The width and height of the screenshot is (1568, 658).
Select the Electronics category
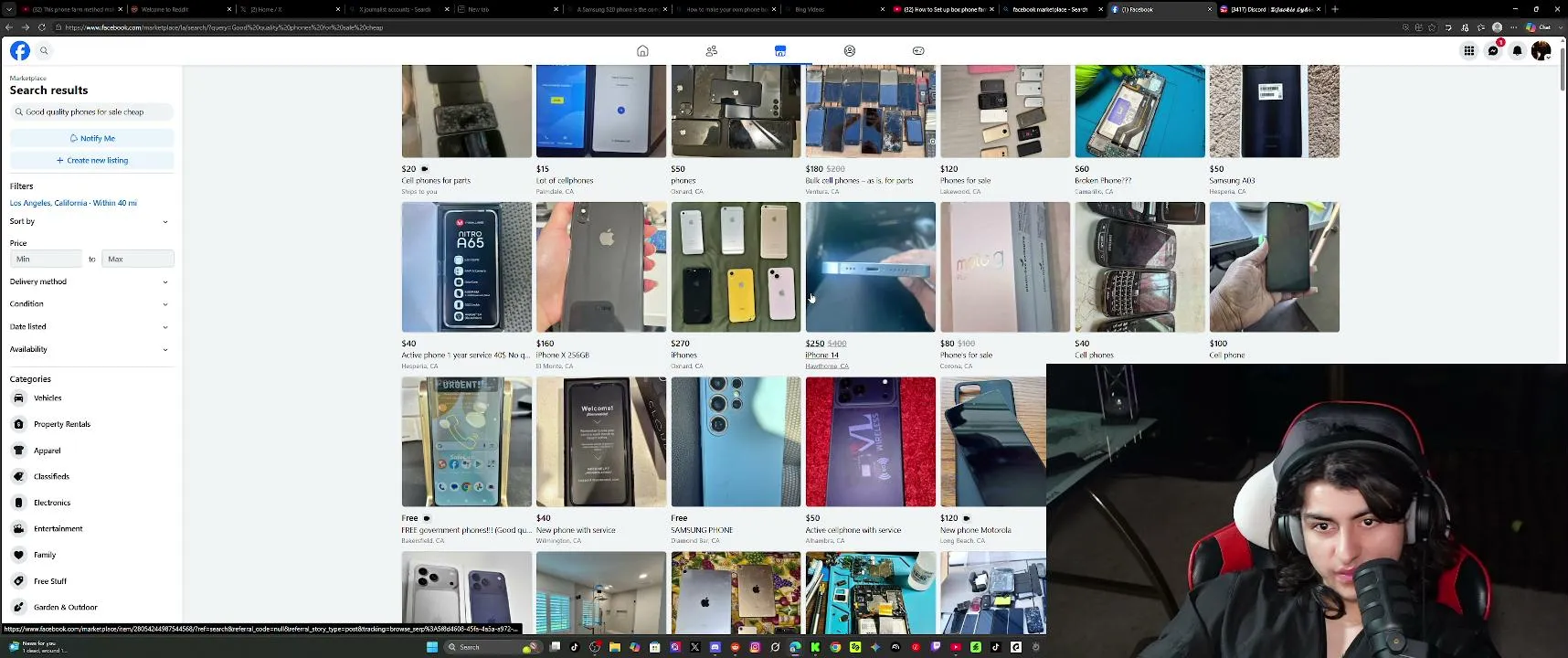pos(91,503)
